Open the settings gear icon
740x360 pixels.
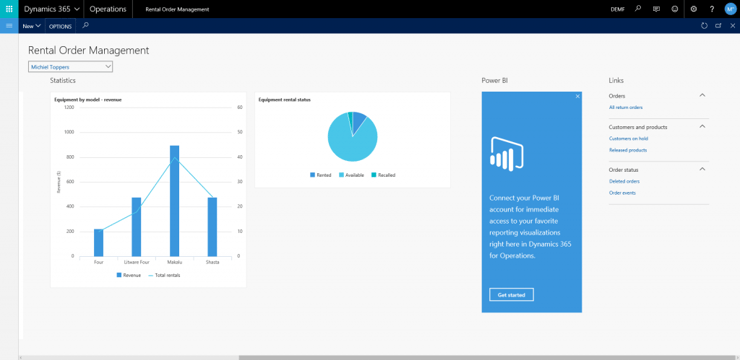(x=693, y=9)
